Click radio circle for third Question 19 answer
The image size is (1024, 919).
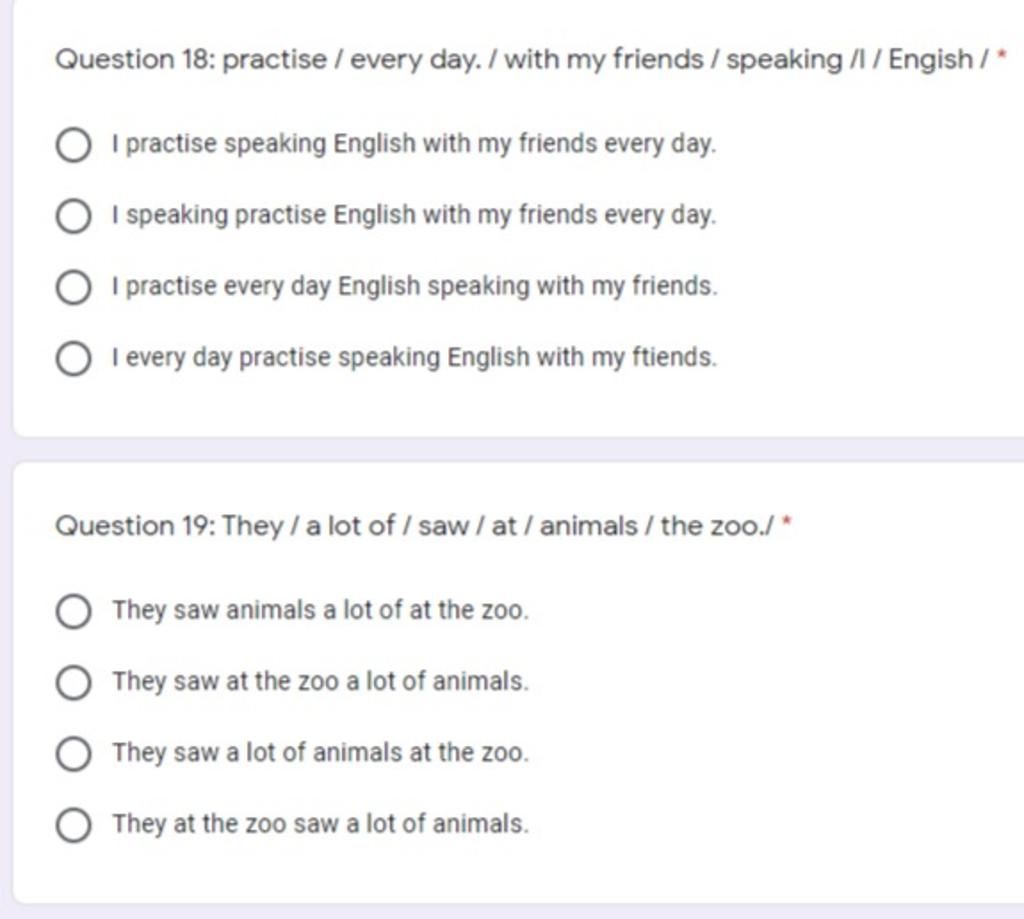tap(73, 754)
